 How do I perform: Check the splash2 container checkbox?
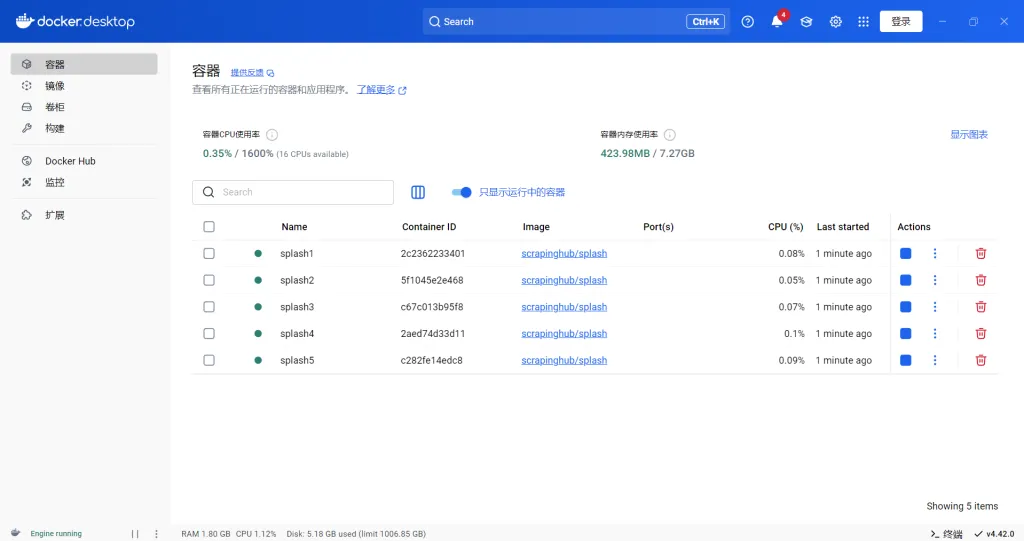[209, 280]
